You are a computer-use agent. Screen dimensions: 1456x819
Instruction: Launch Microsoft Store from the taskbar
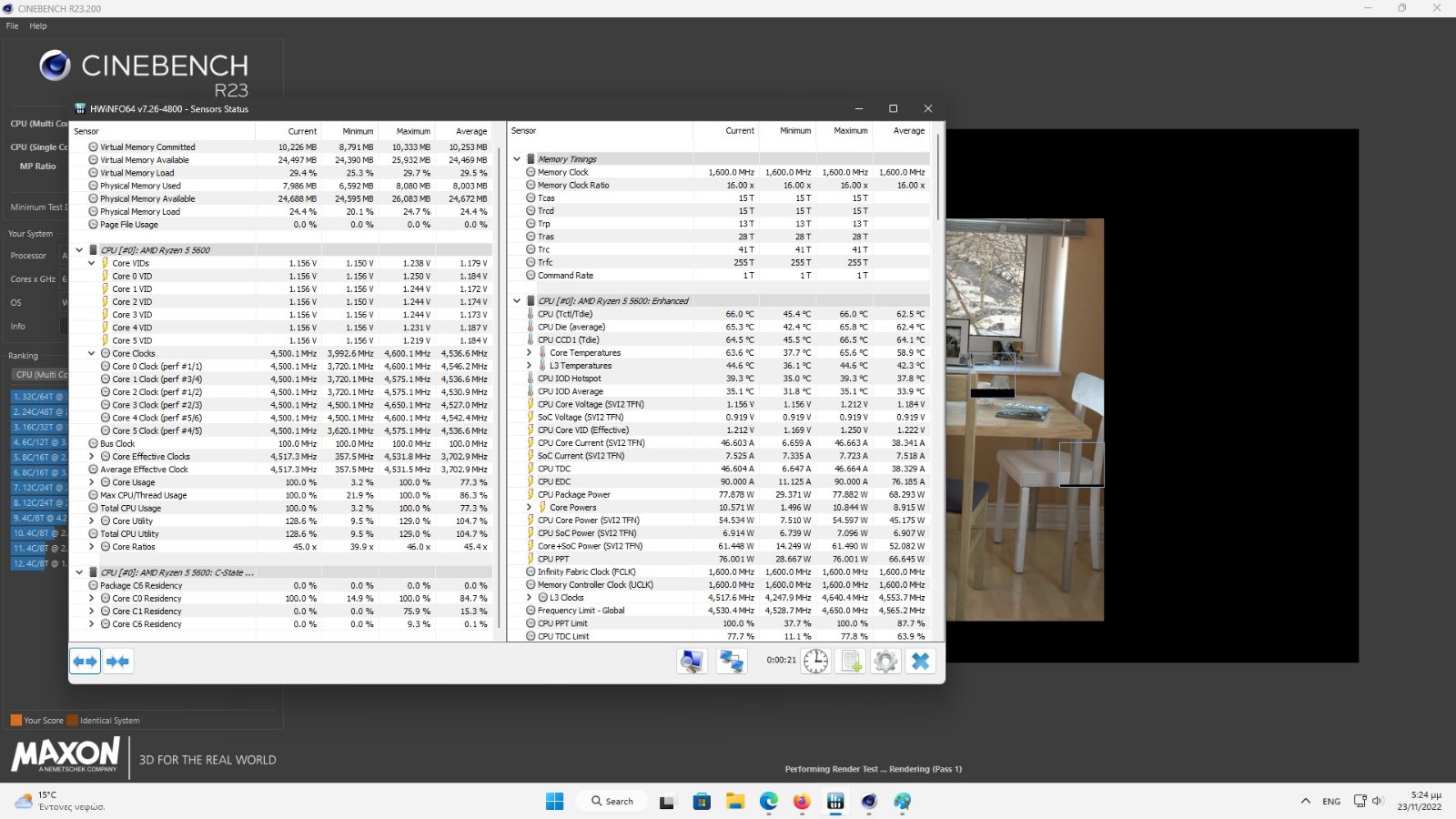click(702, 801)
